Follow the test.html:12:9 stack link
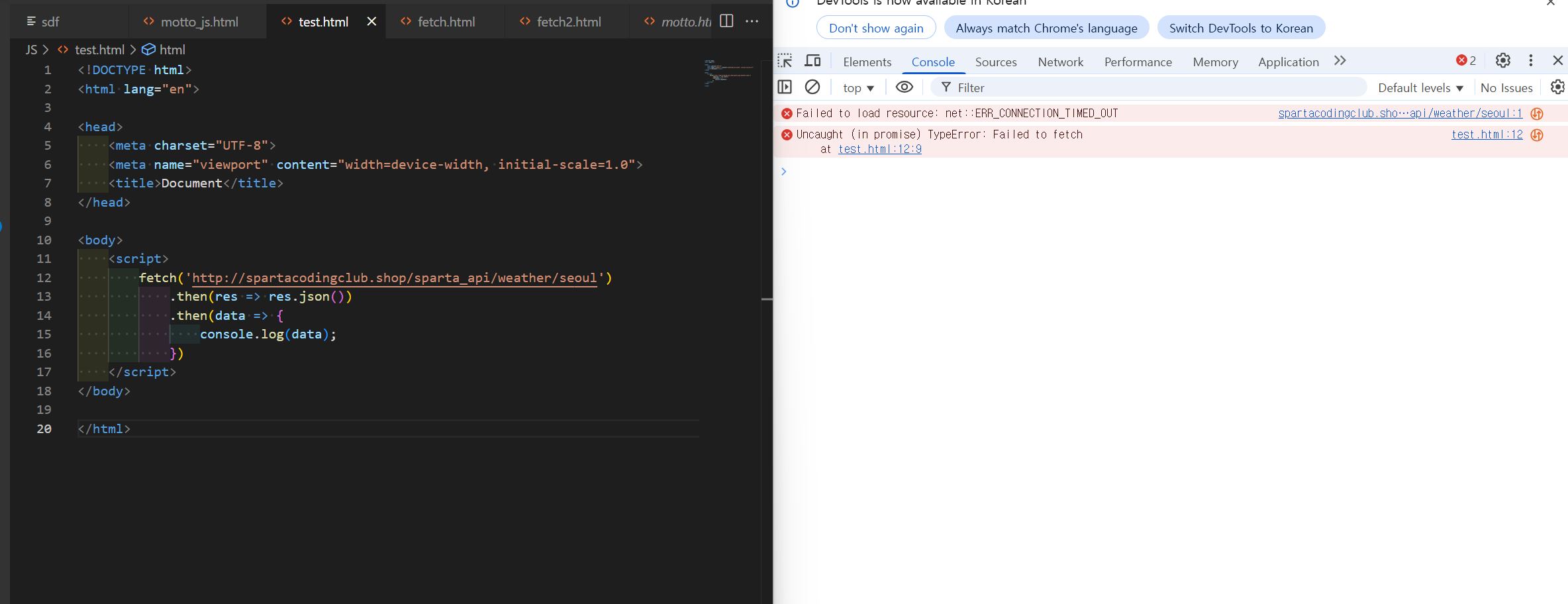 coord(880,149)
